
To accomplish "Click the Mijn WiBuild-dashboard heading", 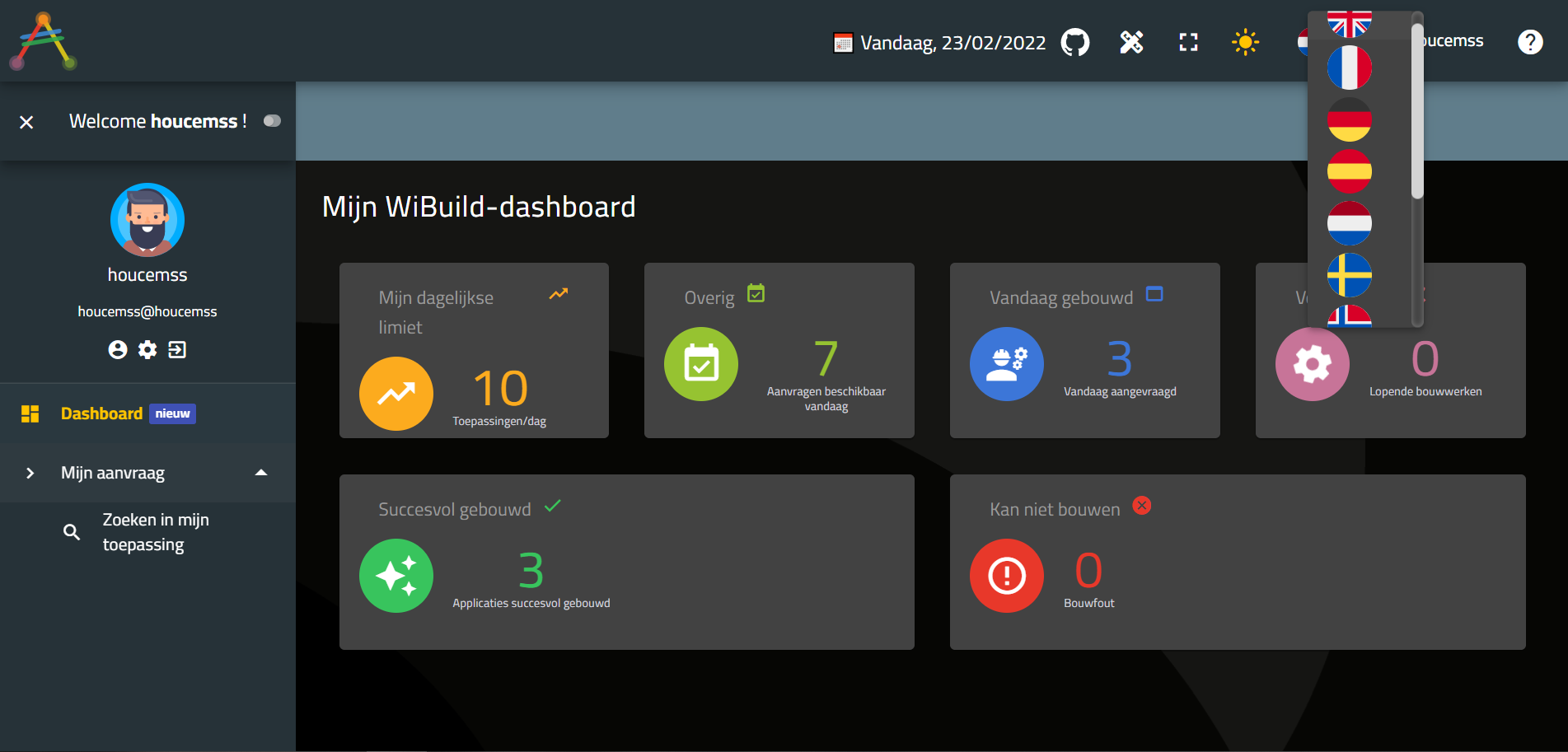I will pos(479,207).
